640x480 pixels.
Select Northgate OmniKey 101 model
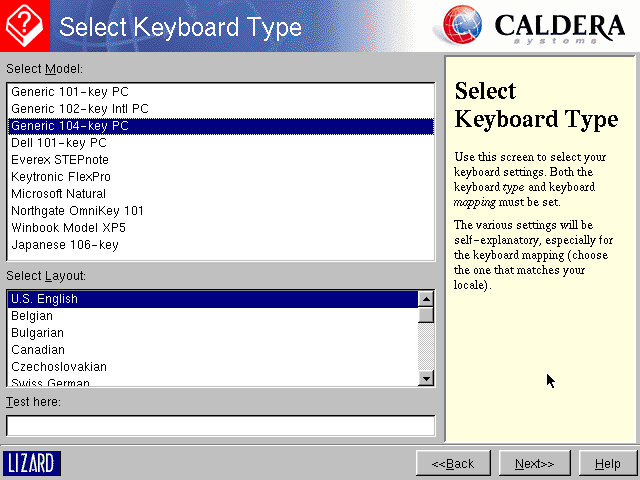[x=78, y=211]
